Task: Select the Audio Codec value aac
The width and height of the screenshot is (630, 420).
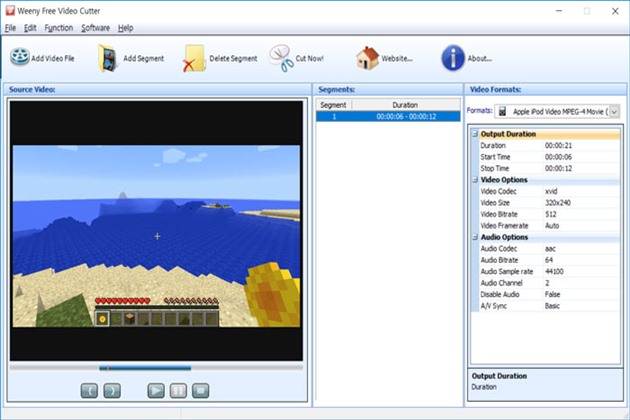Action: (550, 249)
